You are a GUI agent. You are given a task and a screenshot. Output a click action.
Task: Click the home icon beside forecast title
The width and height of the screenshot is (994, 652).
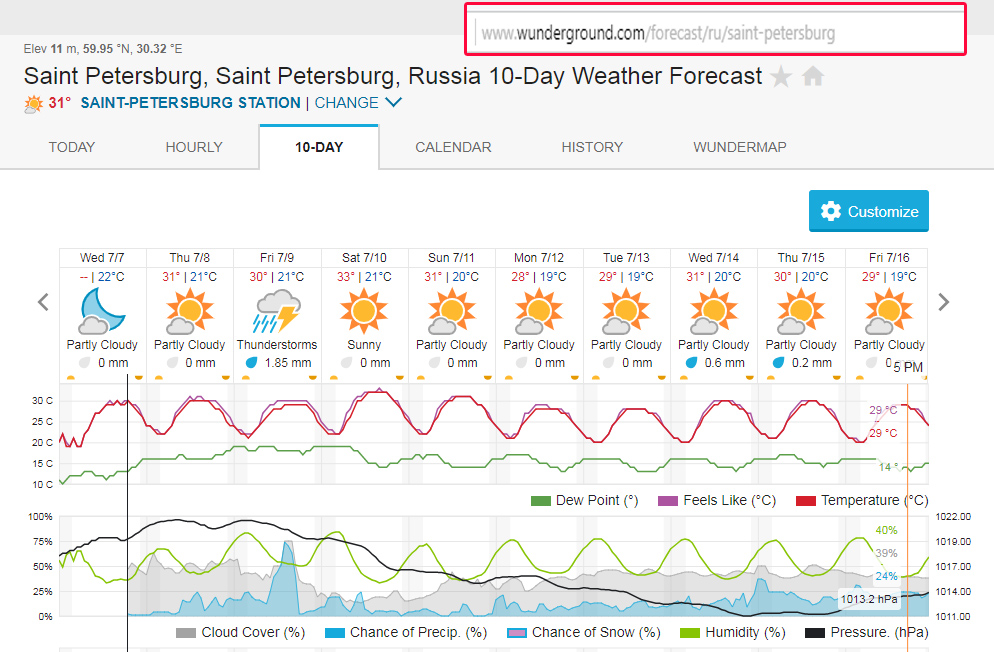click(x=813, y=77)
